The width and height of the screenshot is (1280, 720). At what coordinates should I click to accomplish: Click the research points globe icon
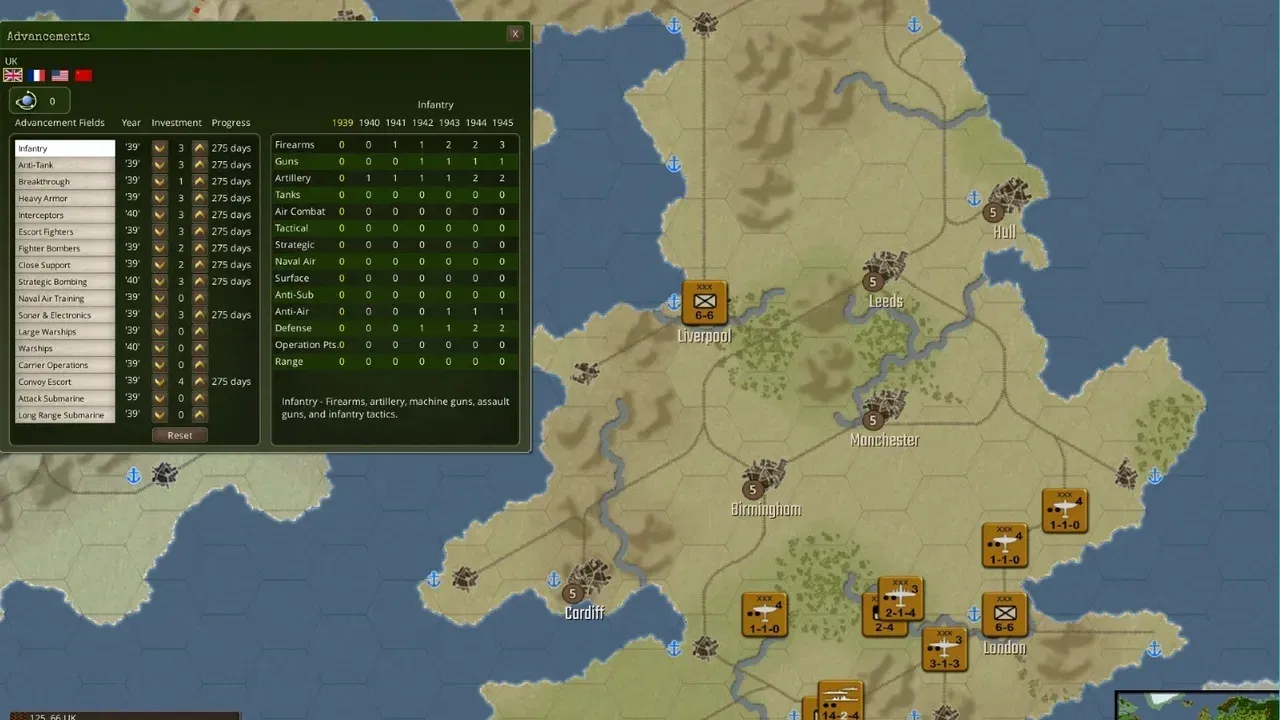[x=28, y=99]
